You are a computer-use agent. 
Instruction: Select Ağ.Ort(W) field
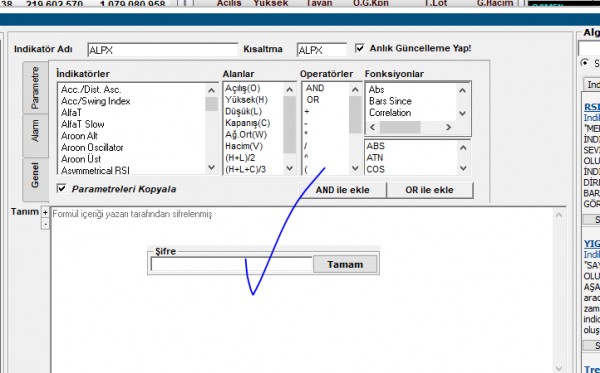tap(246, 134)
